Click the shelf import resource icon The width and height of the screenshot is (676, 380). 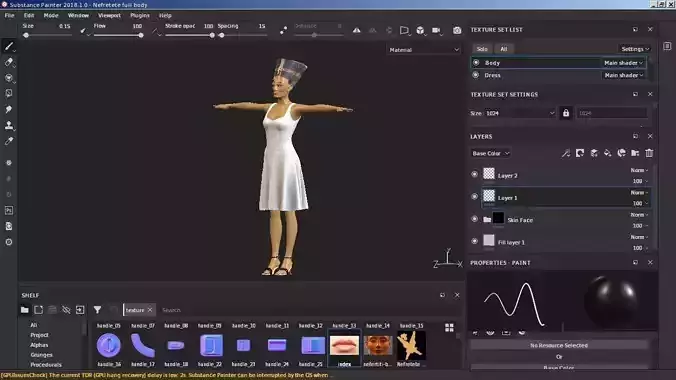coord(80,310)
